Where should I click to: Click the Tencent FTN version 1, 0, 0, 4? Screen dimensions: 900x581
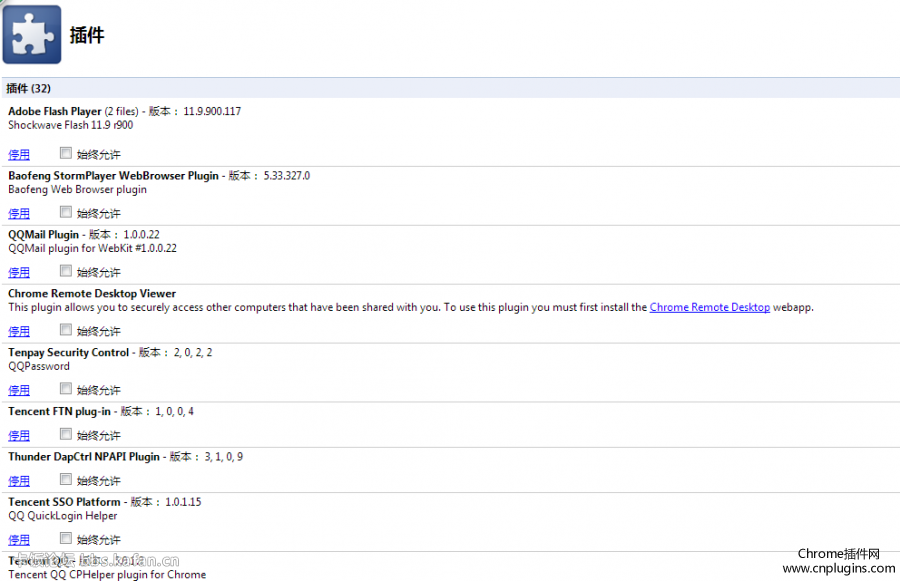[x=174, y=412]
